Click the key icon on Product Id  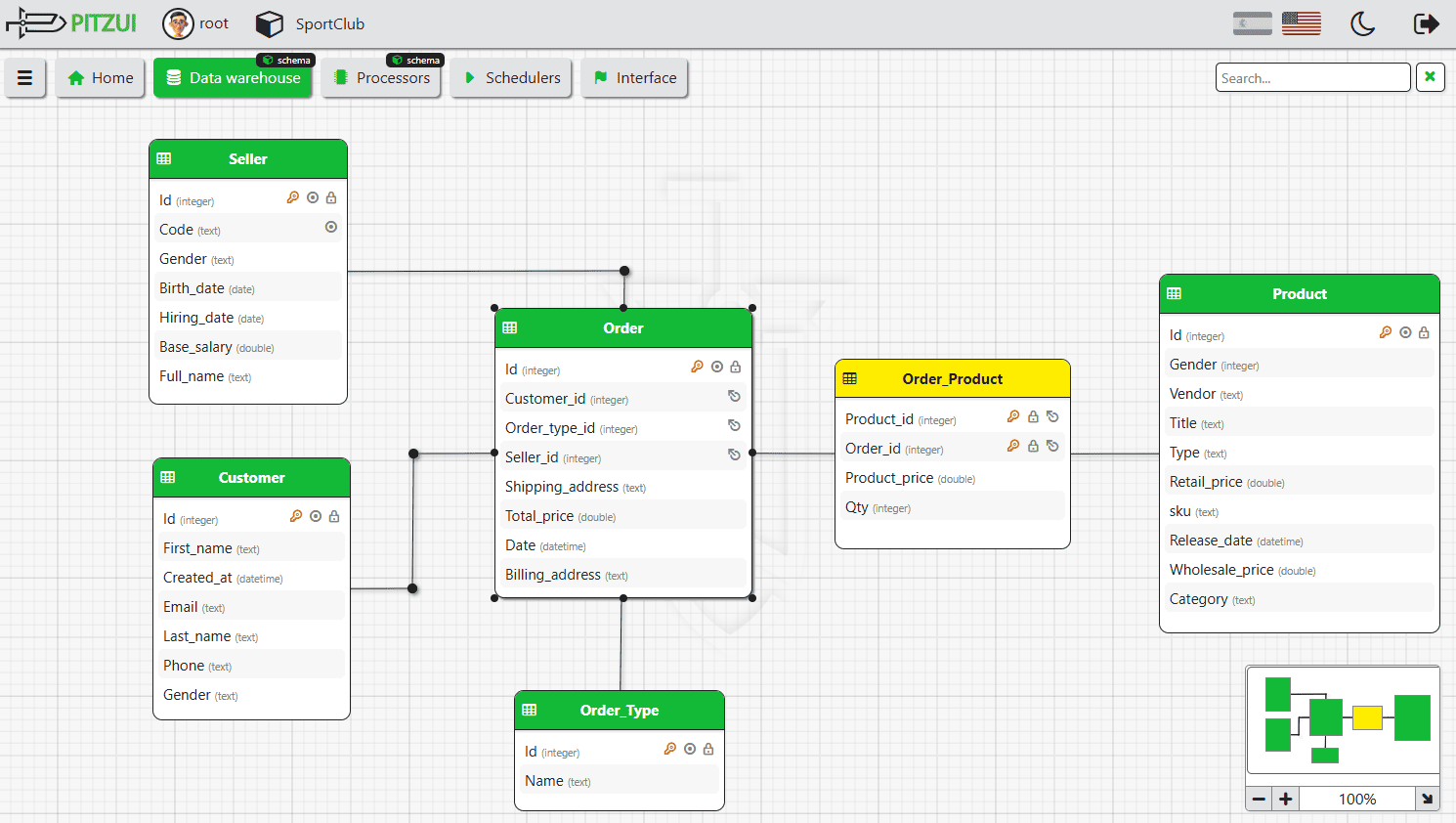click(1386, 332)
